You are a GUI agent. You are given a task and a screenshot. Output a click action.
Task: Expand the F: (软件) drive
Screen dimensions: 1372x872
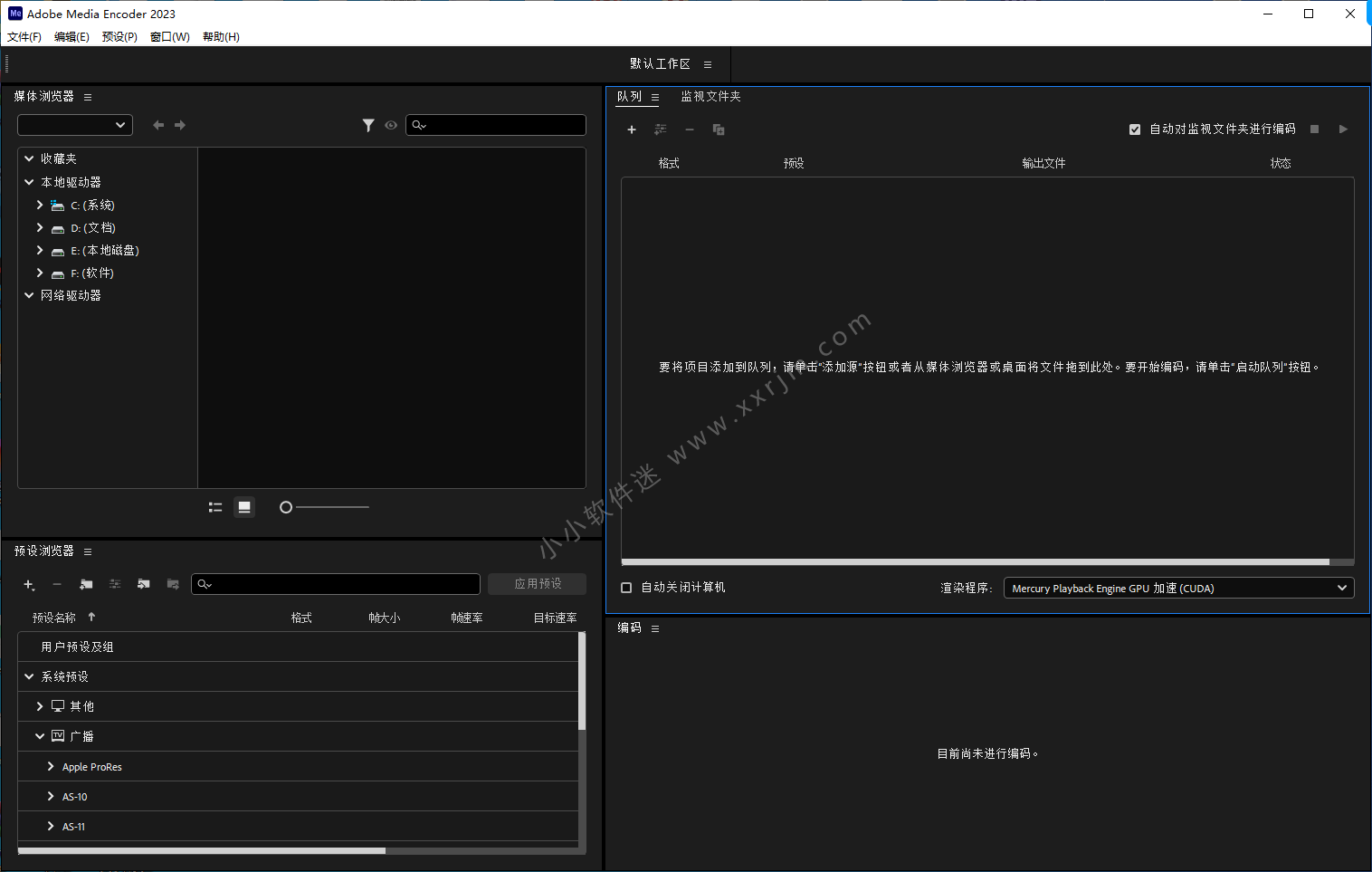coord(40,273)
